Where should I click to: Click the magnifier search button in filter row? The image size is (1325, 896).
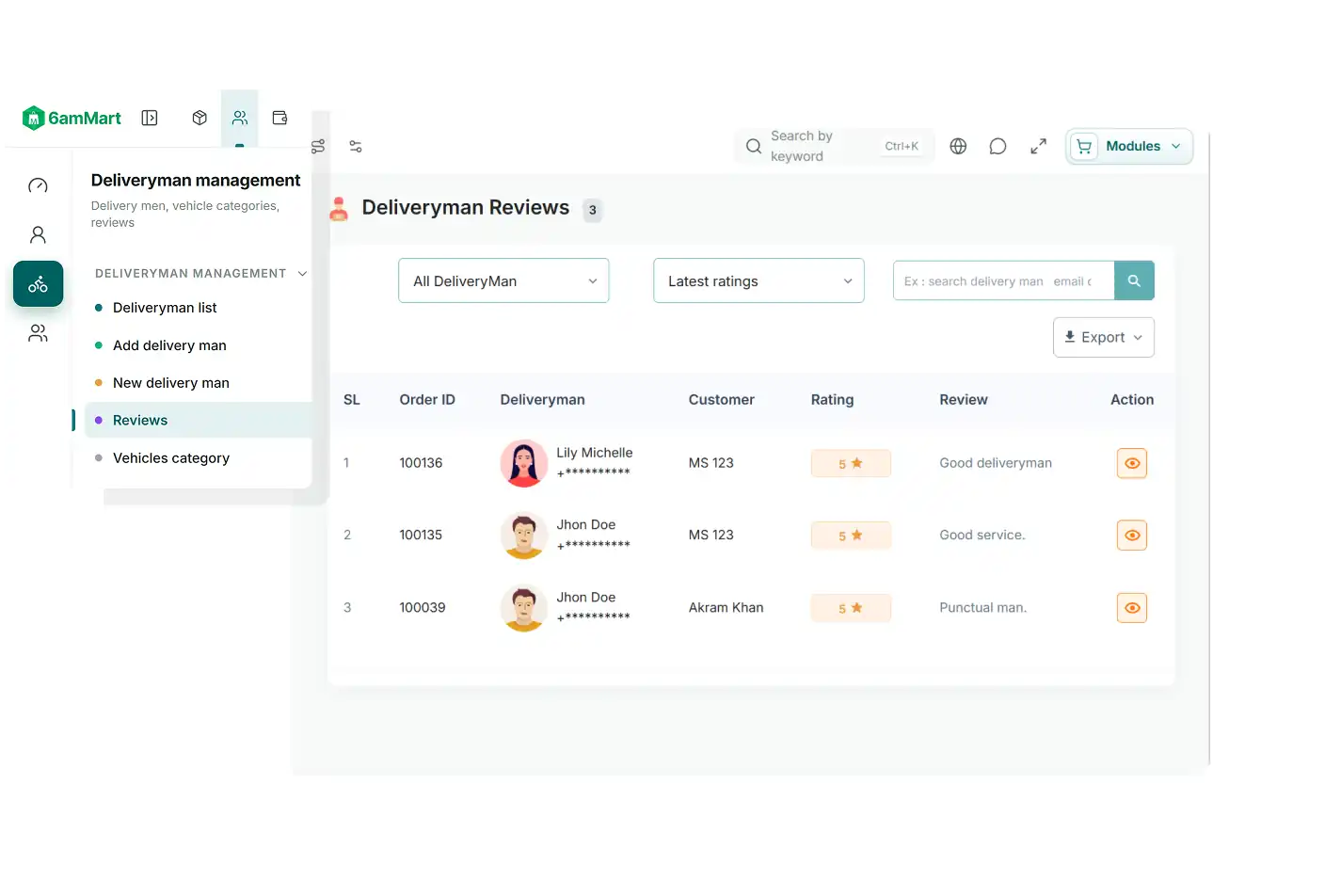point(1134,280)
